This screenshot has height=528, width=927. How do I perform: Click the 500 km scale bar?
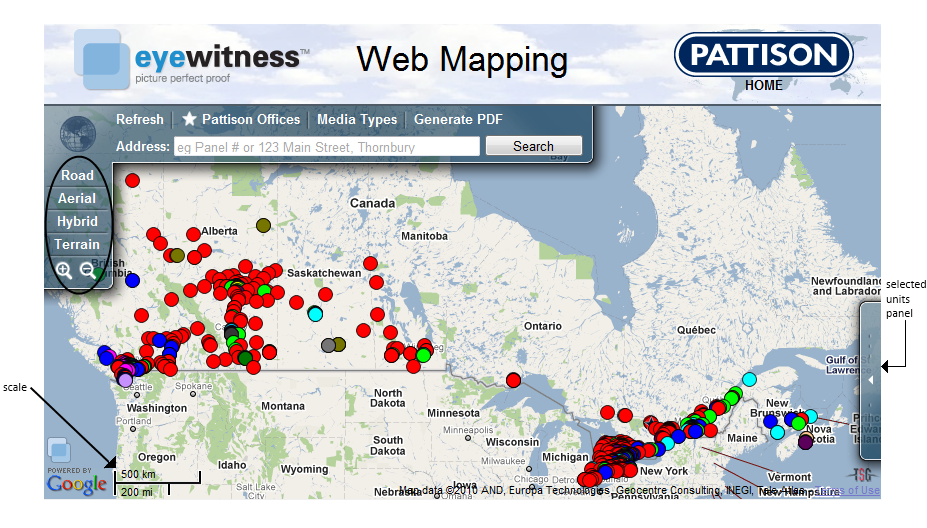click(158, 478)
